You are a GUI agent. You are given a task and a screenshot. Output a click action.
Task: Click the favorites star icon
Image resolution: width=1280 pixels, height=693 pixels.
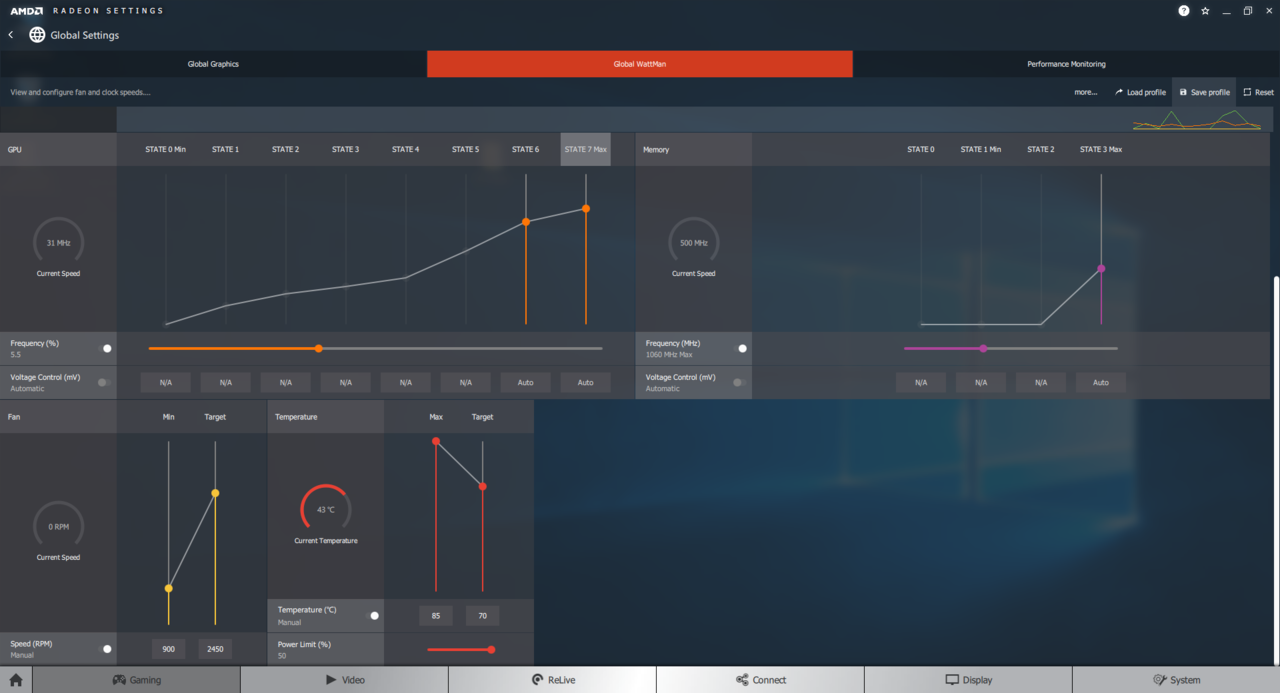pos(1205,10)
